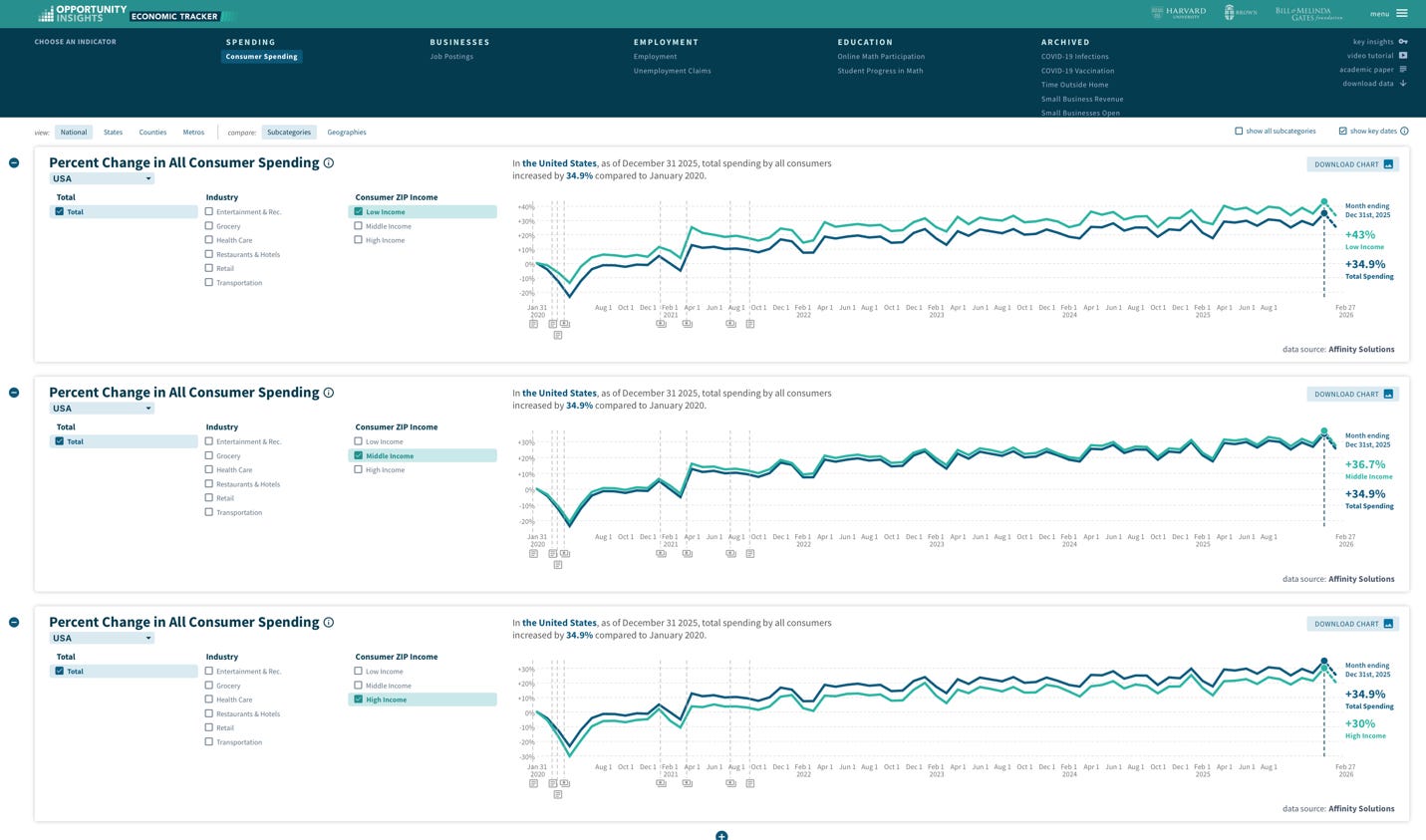1426x840 pixels.
Task: Open Online Math Participation indicator
Action: 881,57
